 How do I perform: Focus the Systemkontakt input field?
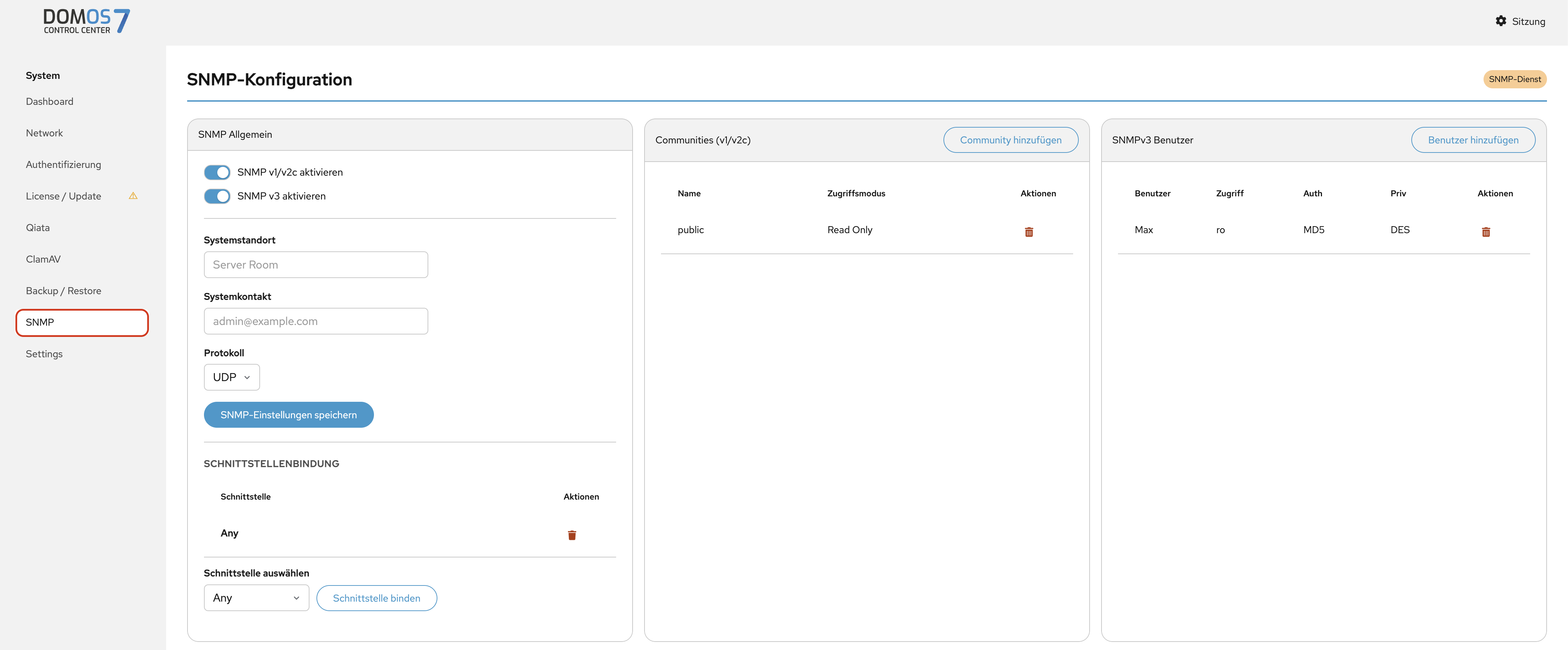[316, 321]
